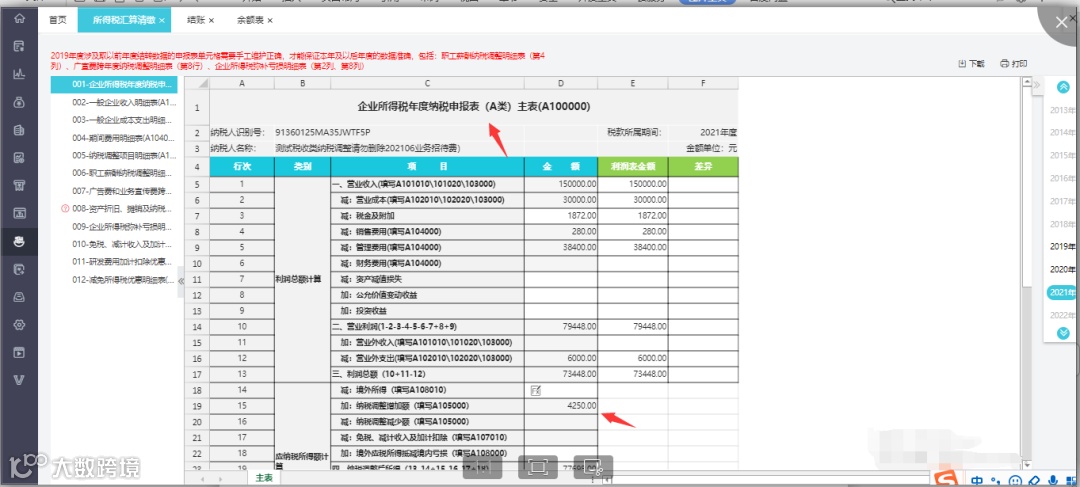Click the V icon at sidebar bottom
Screen dimensions: 1080x487
pyautogui.click(x=19, y=380)
